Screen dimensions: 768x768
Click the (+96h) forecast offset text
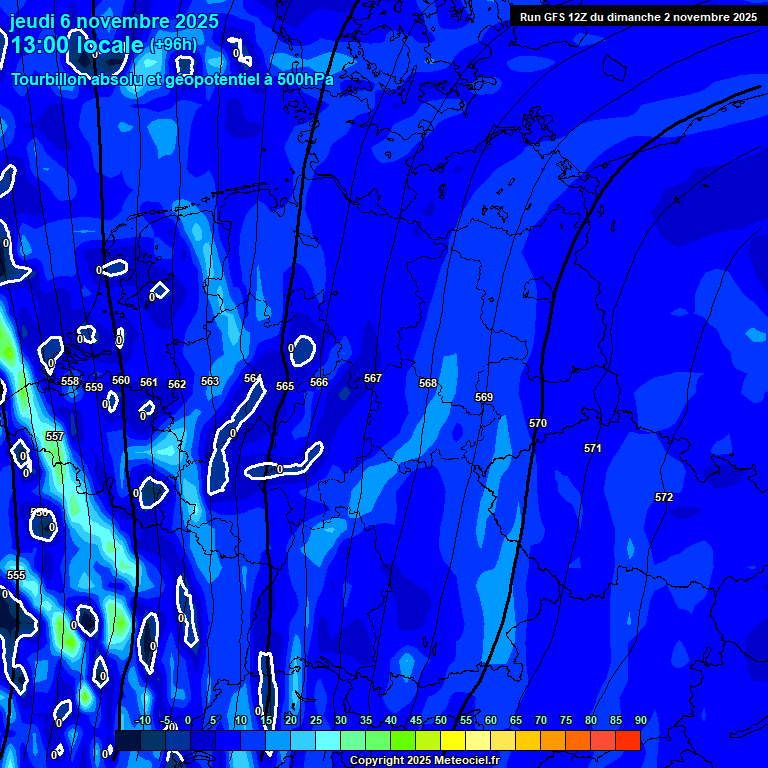tap(173, 45)
